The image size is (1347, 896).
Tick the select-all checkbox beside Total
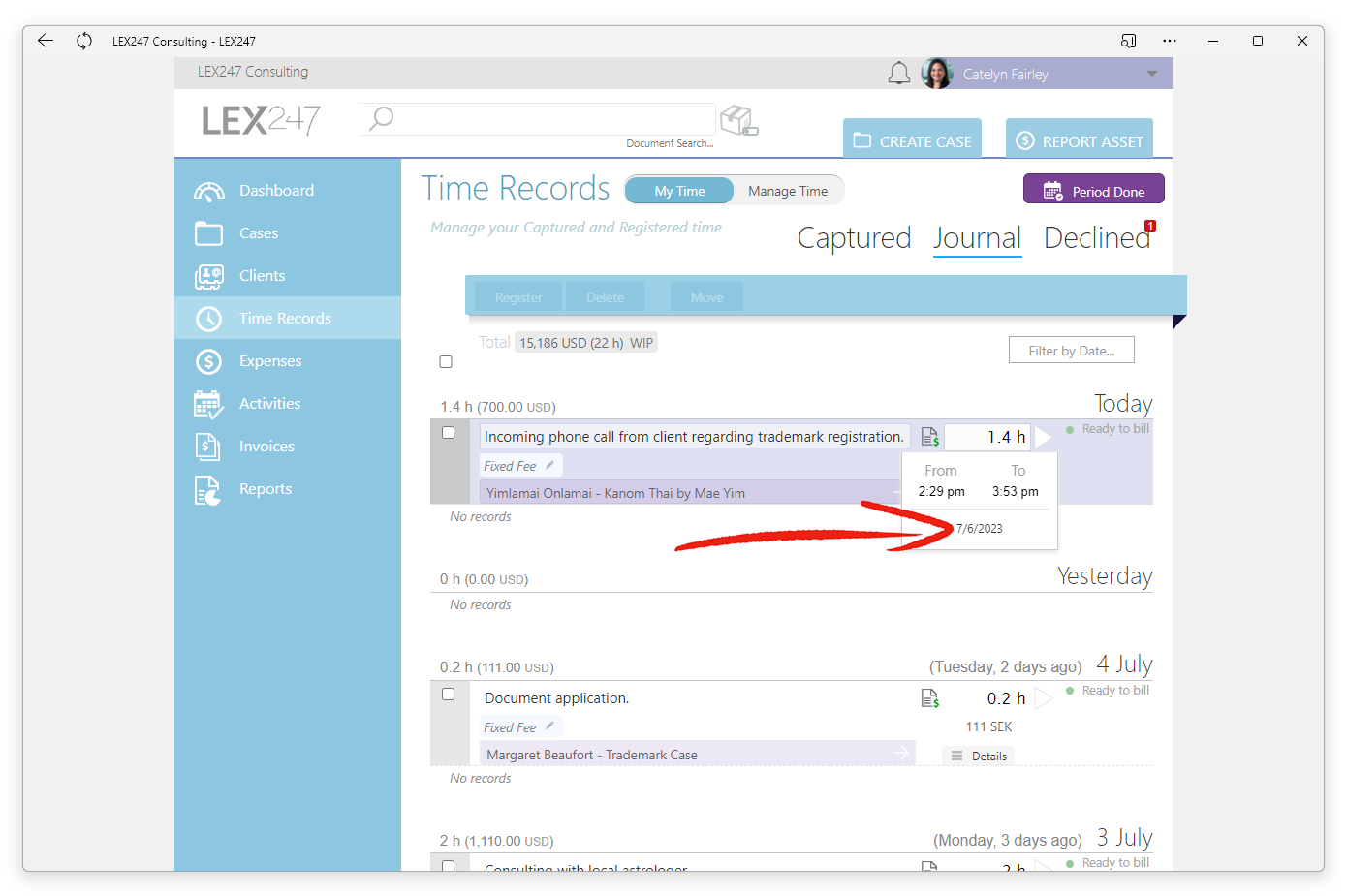pyautogui.click(x=446, y=361)
